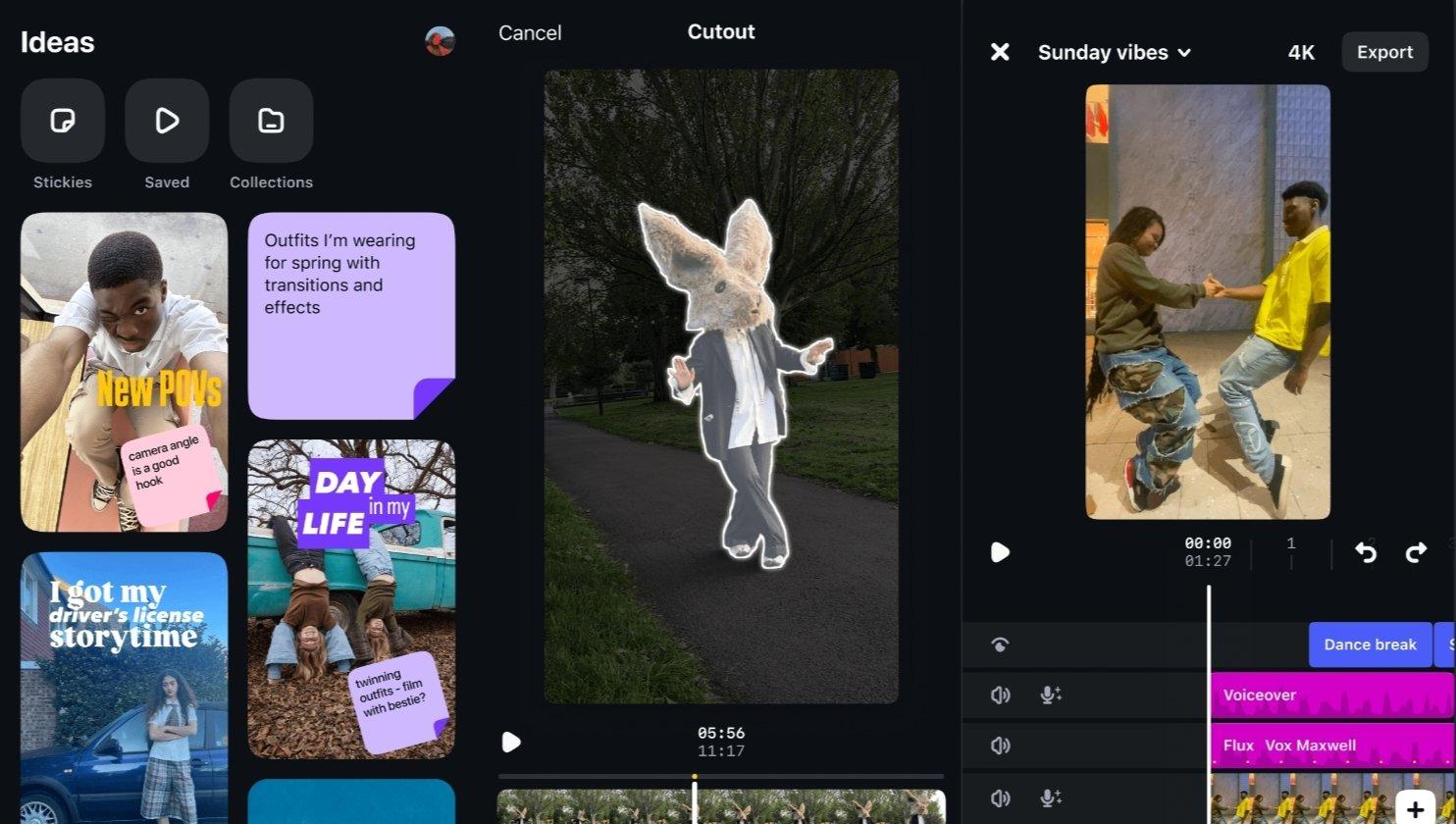Export the Sunday vibes video
Image resolution: width=1456 pixels, height=824 pixels.
(x=1384, y=52)
